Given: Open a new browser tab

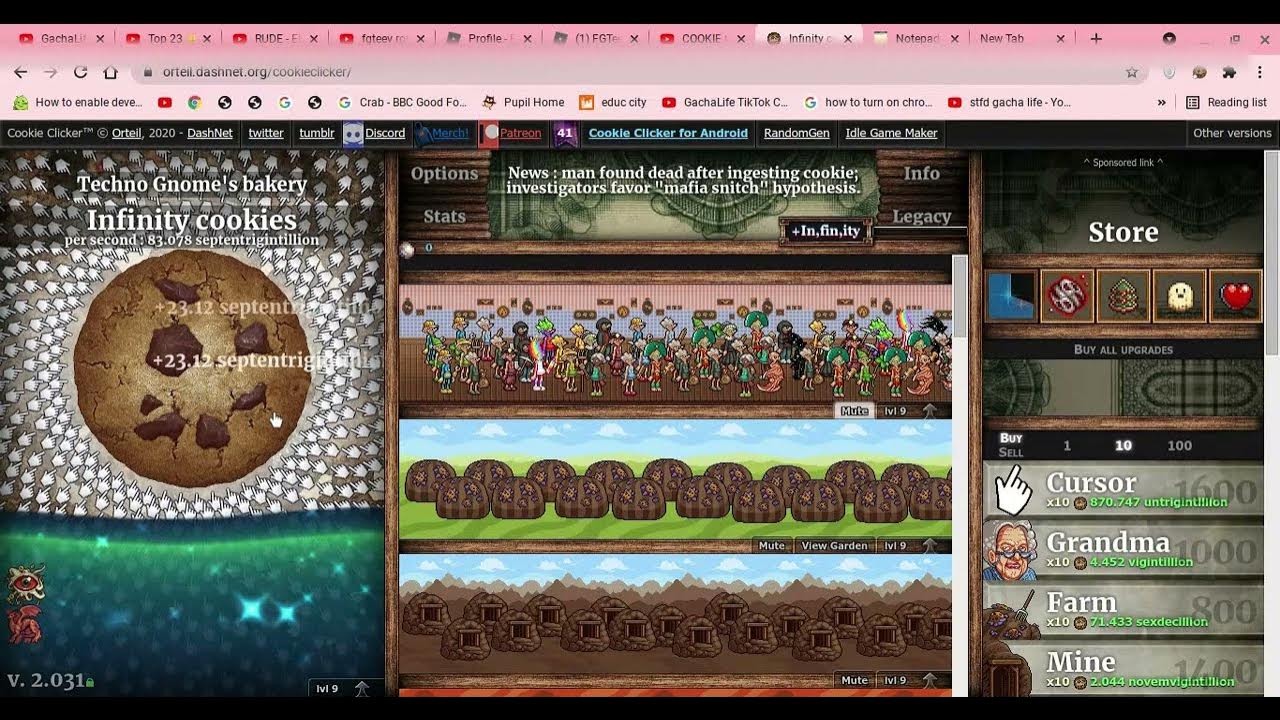Looking at the screenshot, I should pyautogui.click(x=1096, y=38).
